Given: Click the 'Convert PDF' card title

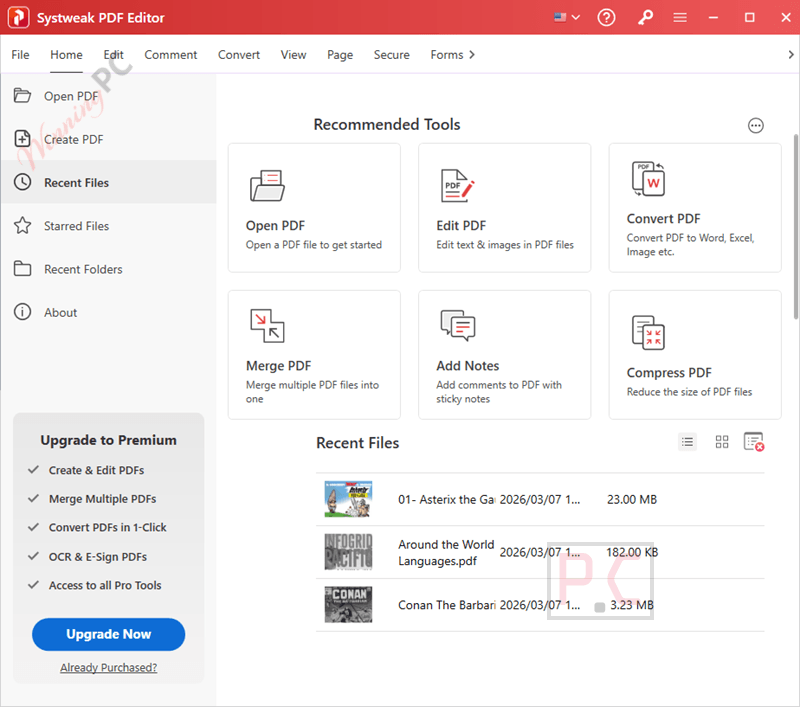Looking at the screenshot, I should (663, 218).
